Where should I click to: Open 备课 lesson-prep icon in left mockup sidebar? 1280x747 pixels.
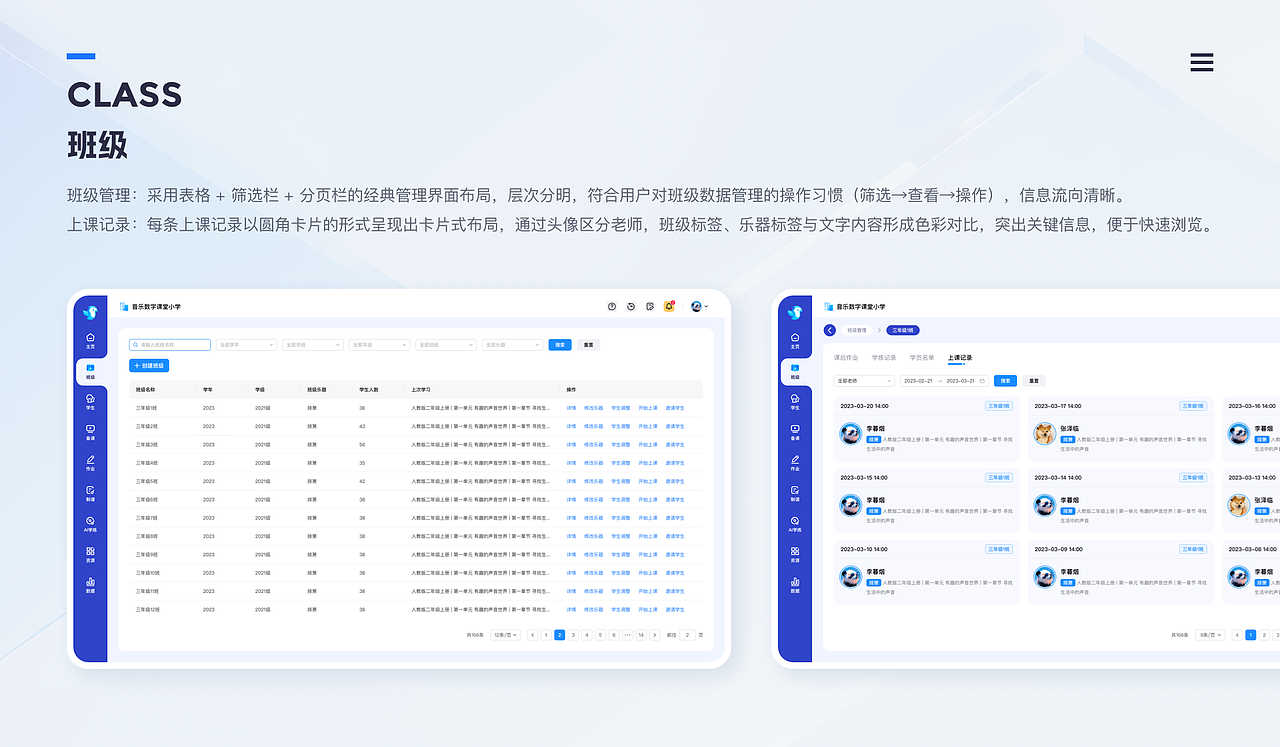click(91, 432)
